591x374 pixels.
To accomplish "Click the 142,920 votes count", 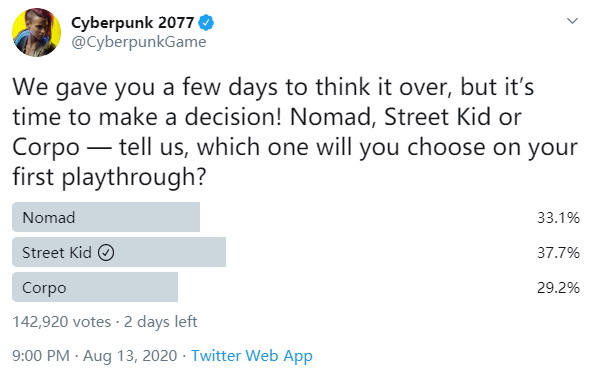I will (x=62, y=322).
